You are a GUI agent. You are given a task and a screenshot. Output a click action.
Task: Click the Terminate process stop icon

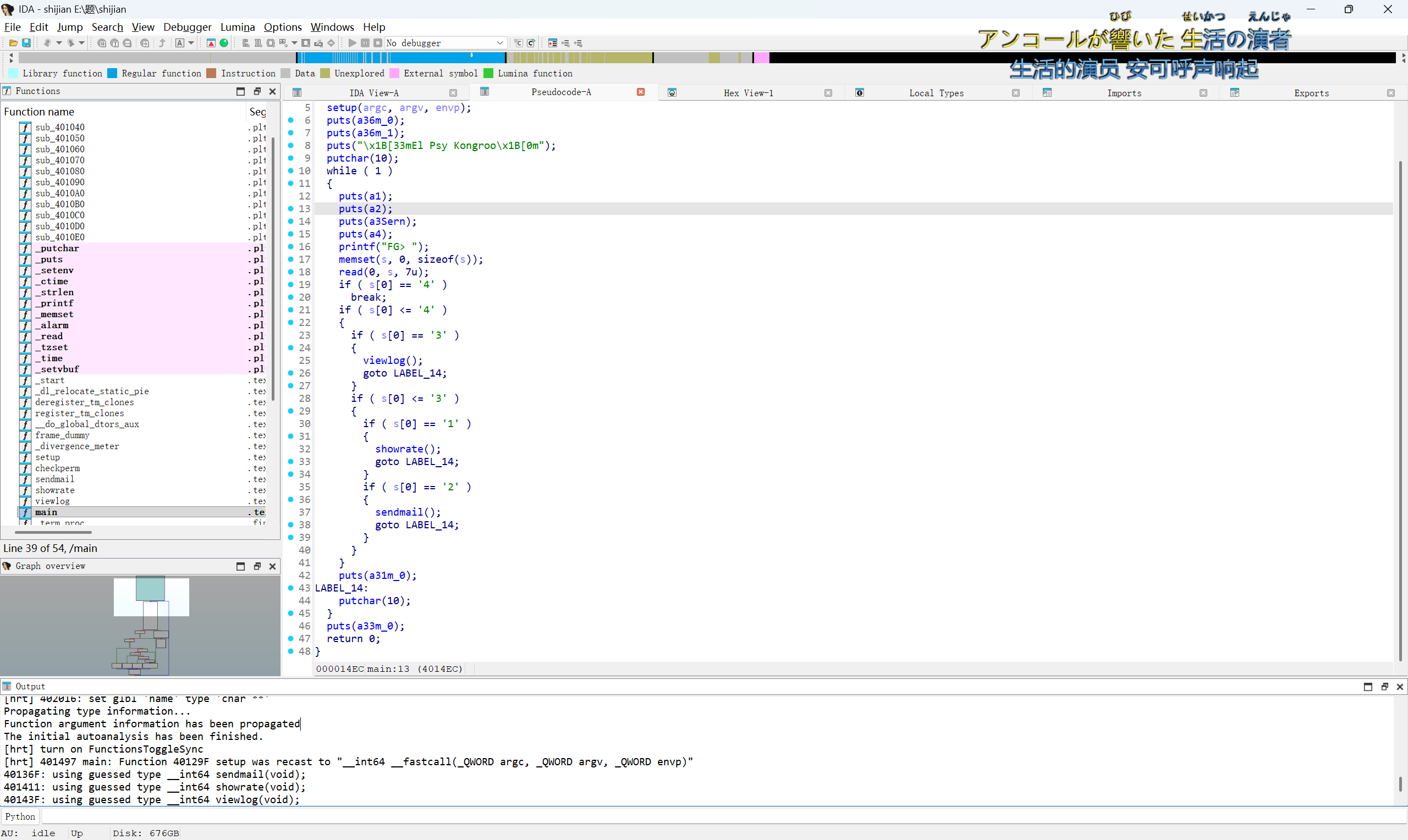coord(378,43)
